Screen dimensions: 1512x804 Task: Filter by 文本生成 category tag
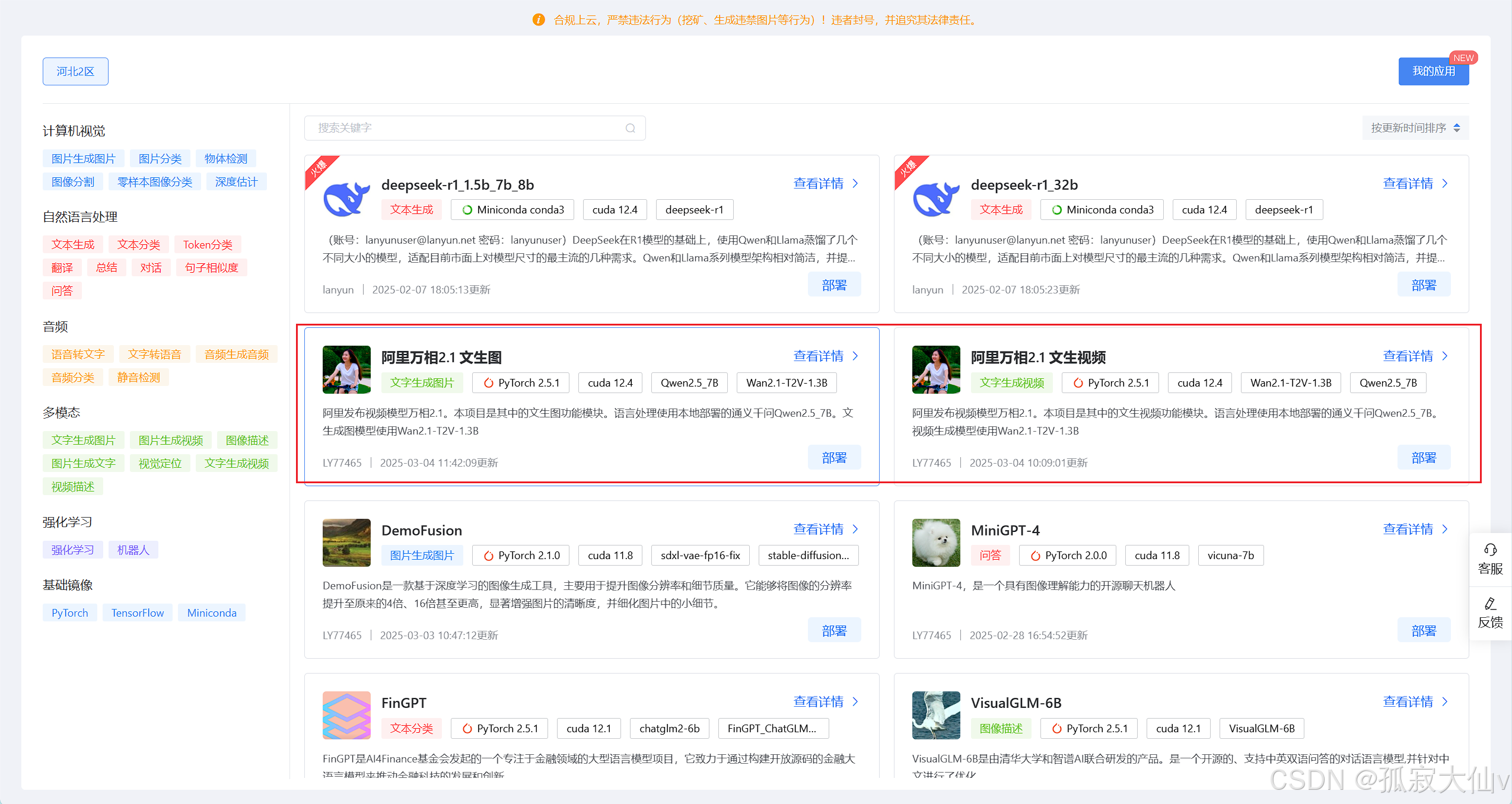point(72,244)
